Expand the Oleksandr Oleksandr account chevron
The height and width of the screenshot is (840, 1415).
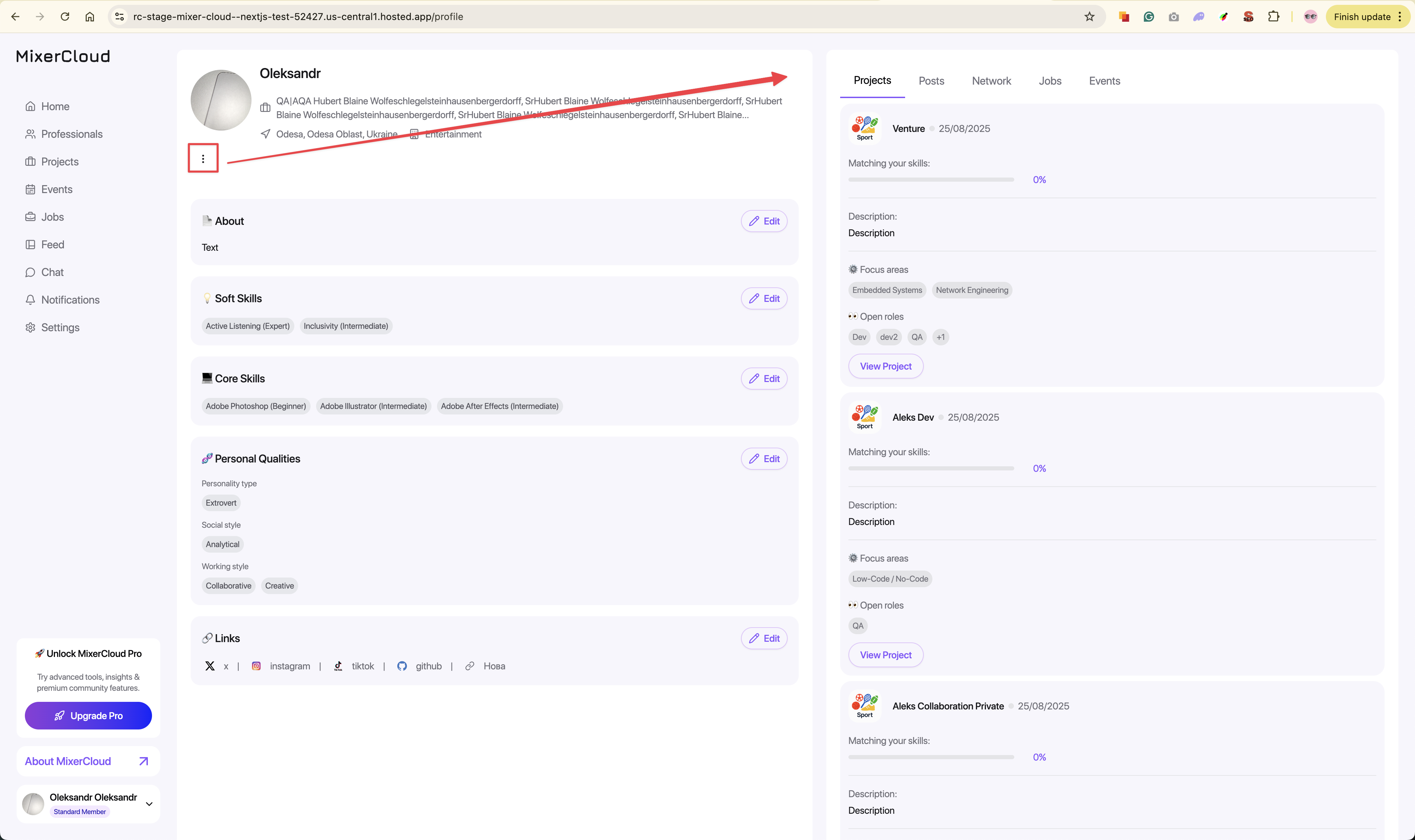click(x=150, y=804)
